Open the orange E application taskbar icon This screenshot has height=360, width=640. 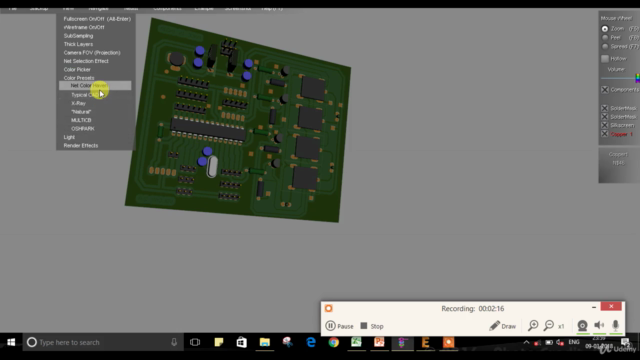point(425,342)
